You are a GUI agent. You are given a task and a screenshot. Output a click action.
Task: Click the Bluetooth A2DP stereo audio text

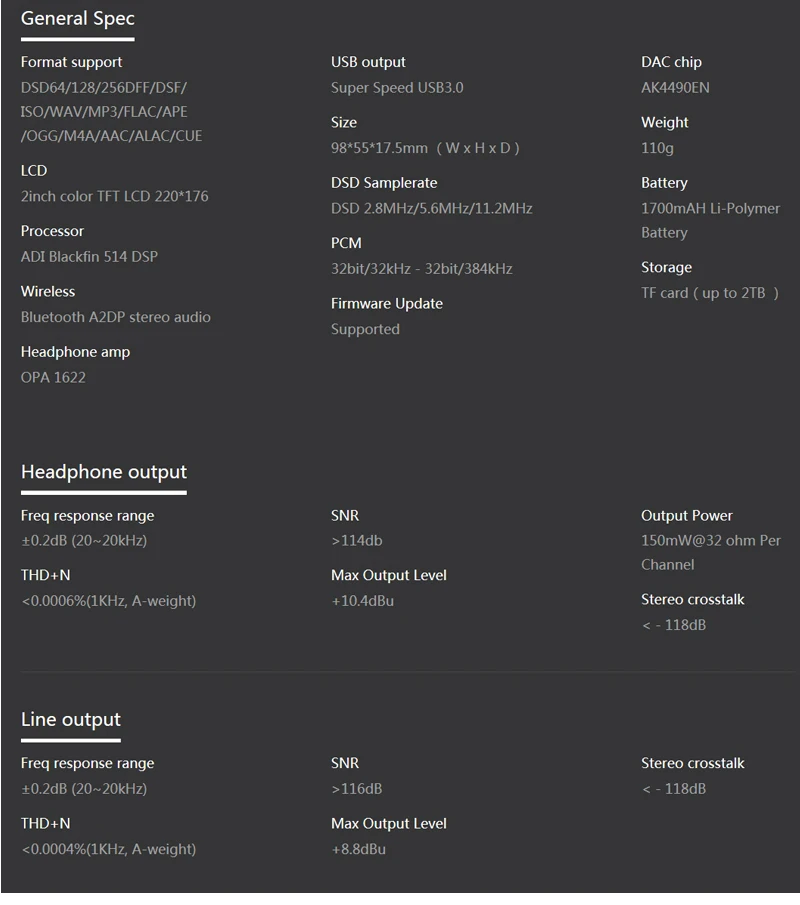point(115,317)
